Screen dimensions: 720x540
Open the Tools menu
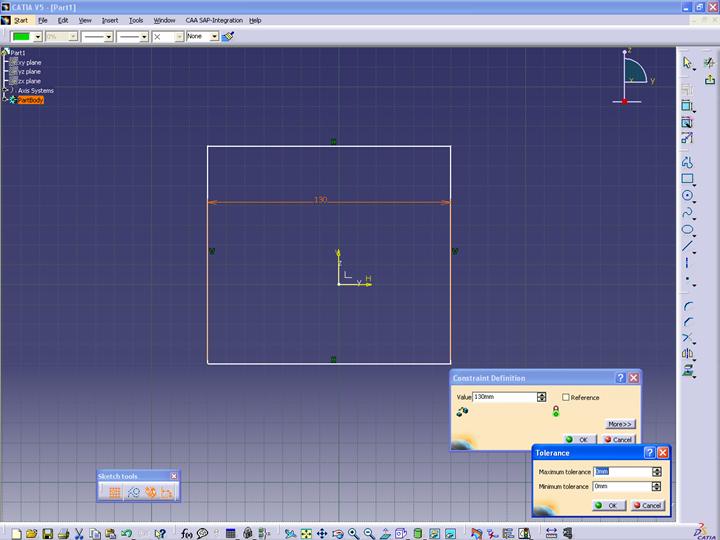[x=136, y=20]
